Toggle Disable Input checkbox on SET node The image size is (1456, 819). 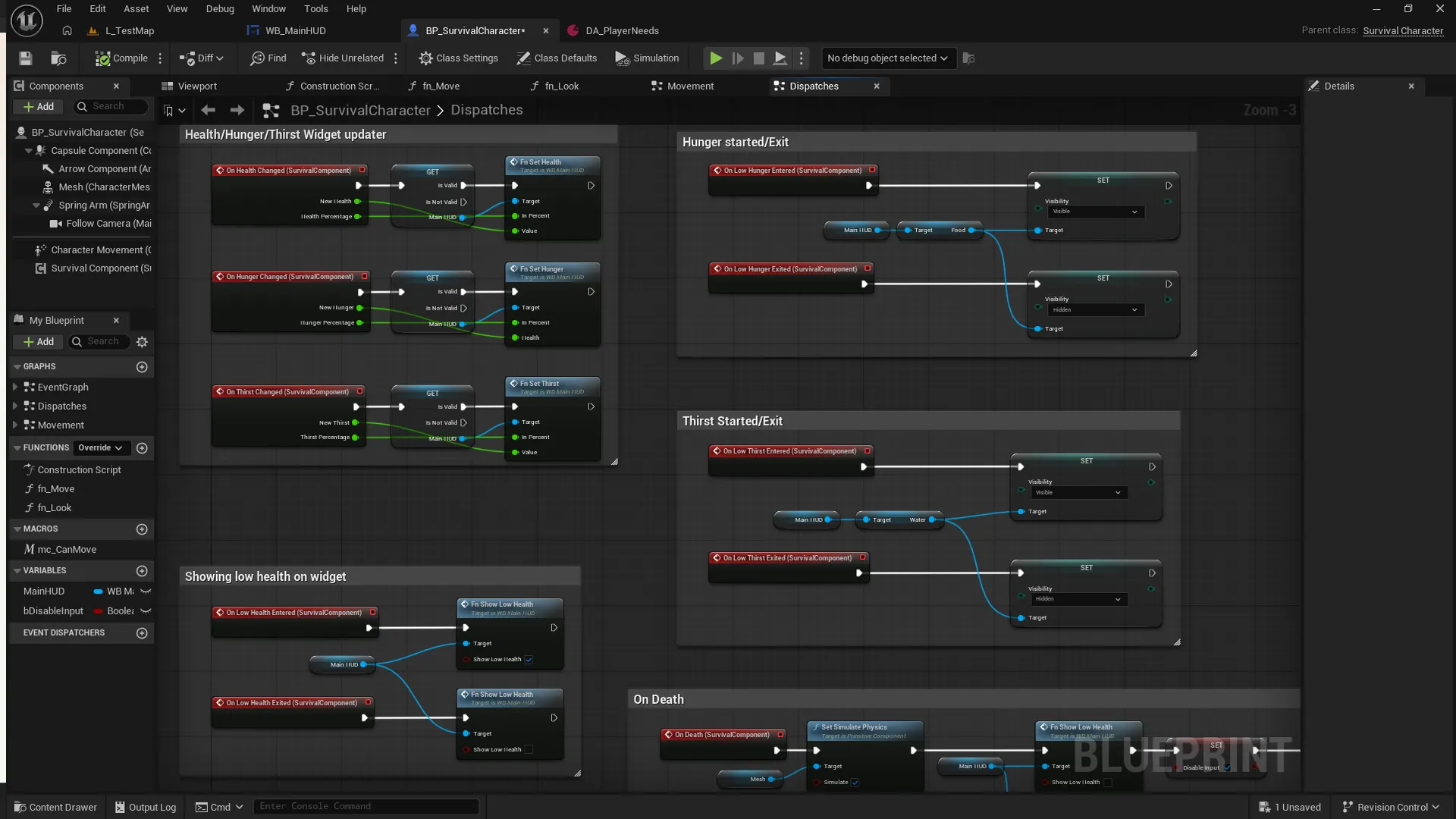click(x=1227, y=768)
